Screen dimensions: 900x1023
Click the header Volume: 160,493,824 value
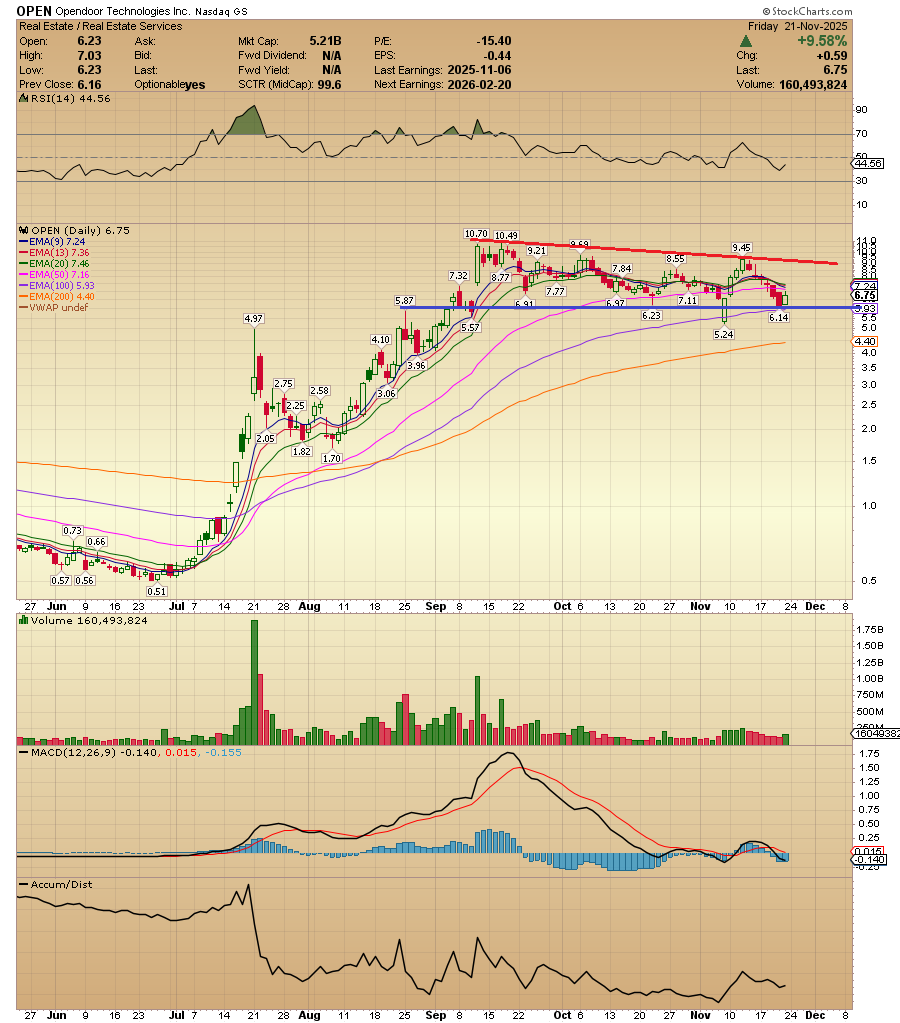coord(813,84)
